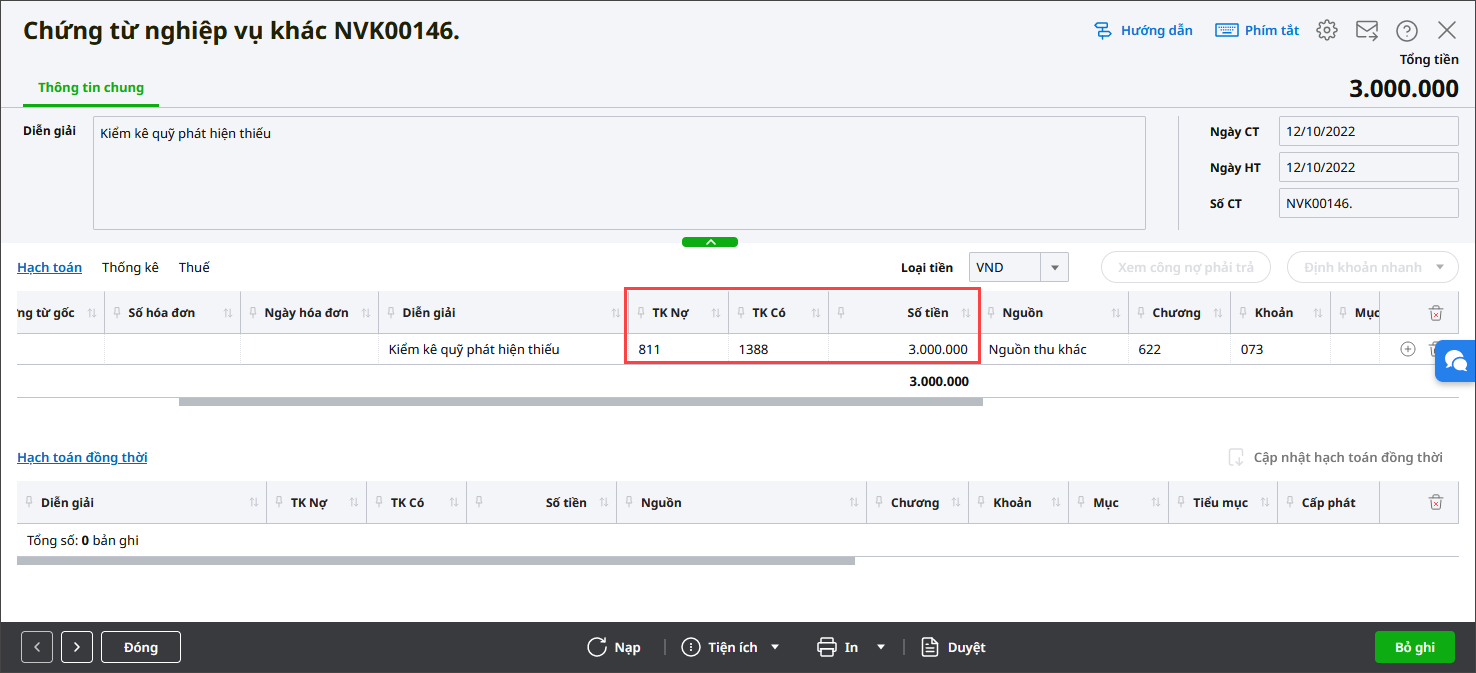Sort by Chương column in Hạch toán
Image resolution: width=1476 pixels, height=673 pixels.
click(x=1216, y=313)
